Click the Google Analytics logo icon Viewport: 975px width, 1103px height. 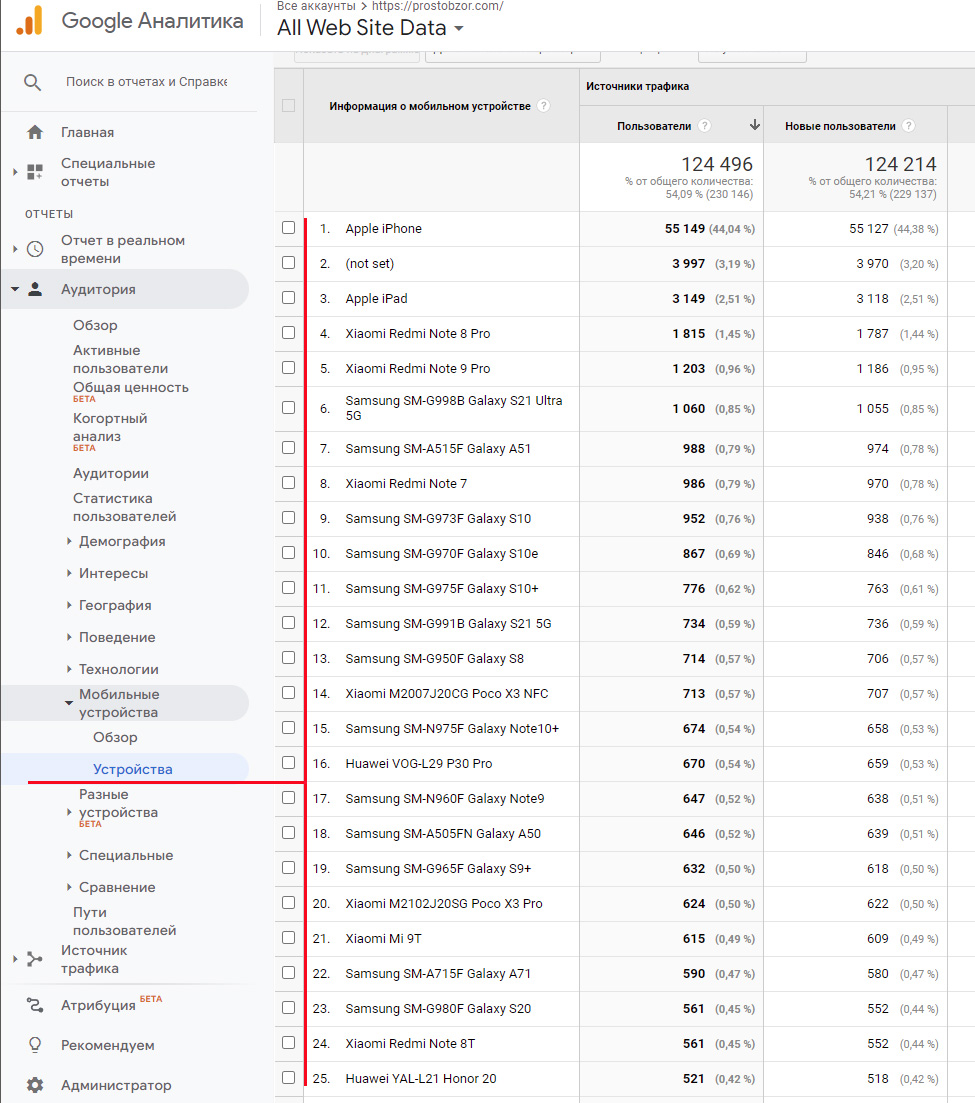point(29,21)
